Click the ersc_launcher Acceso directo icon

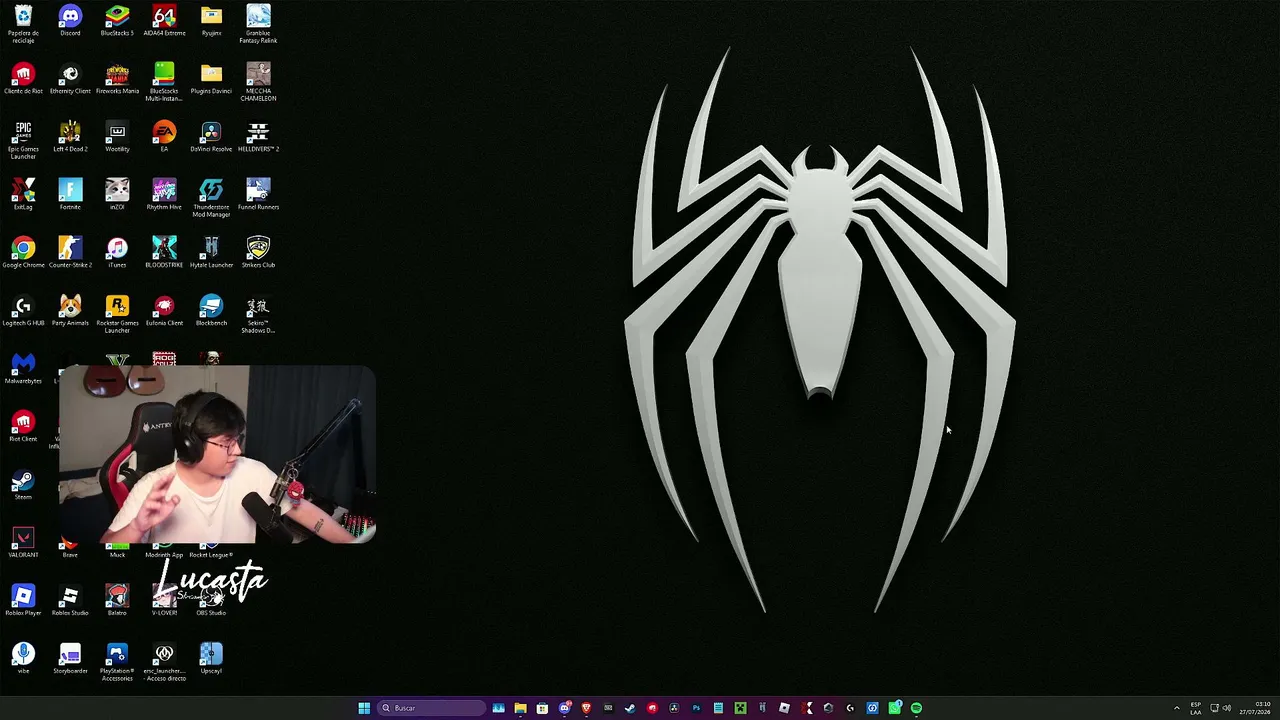[164, 662]
